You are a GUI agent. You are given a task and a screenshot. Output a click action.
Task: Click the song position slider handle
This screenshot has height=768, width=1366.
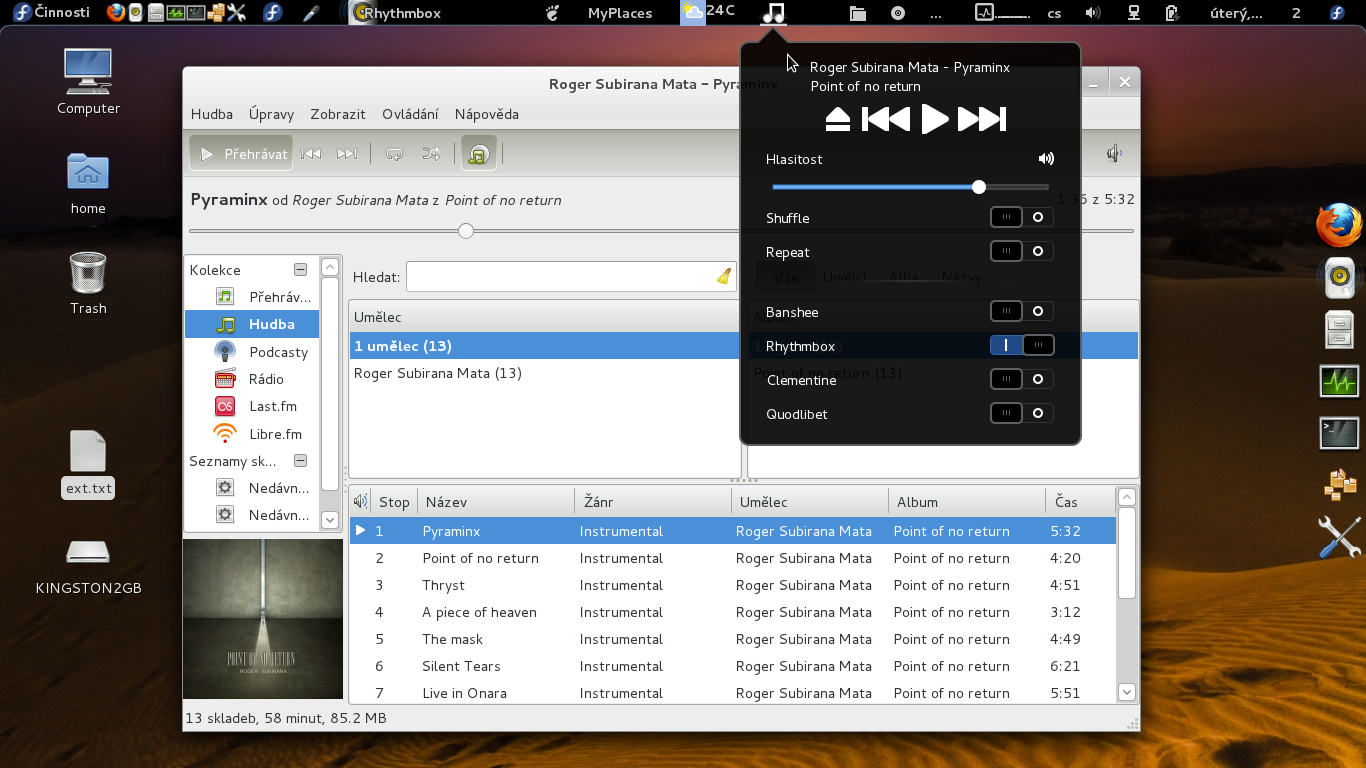[x=466, y=231]
